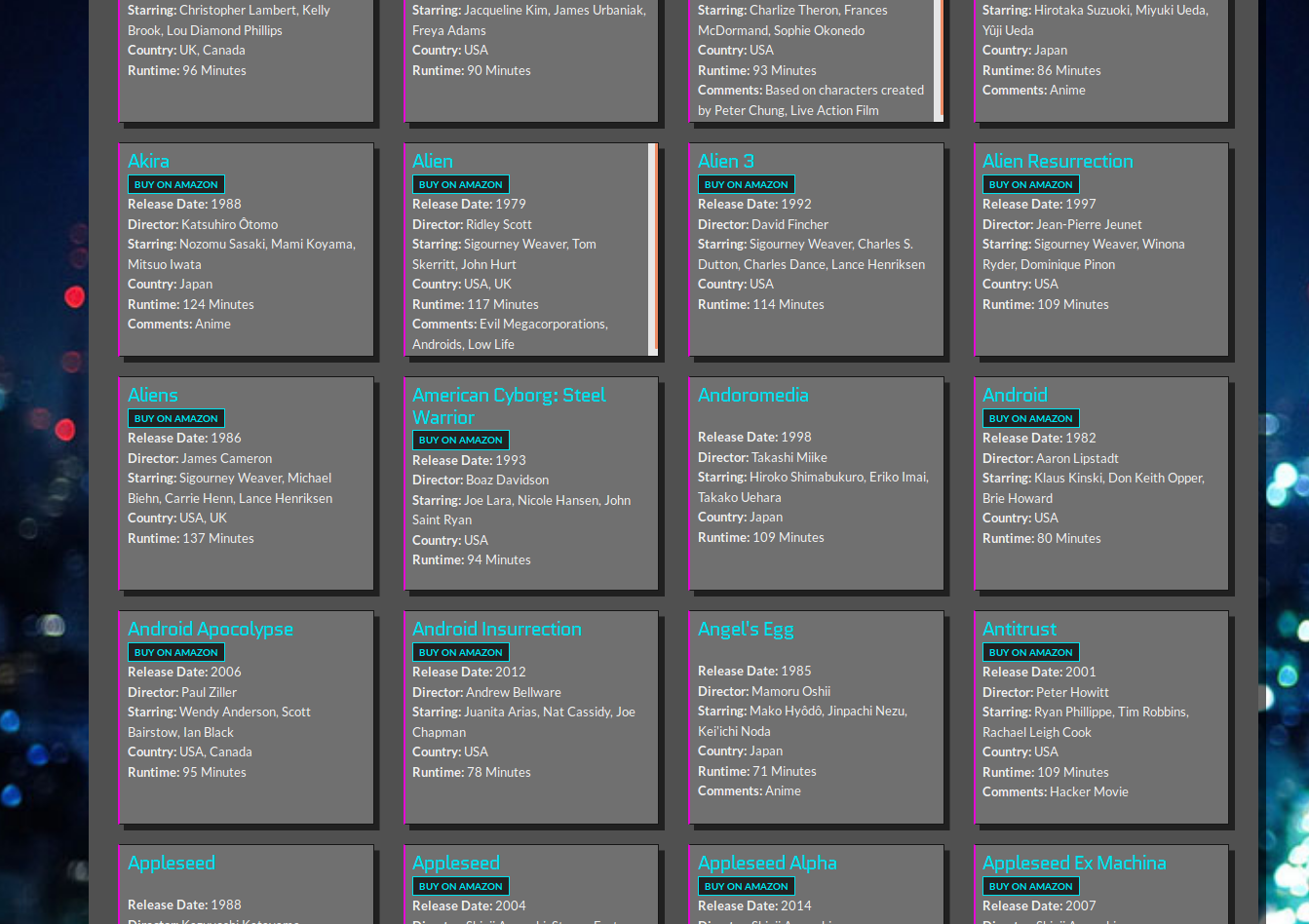Open the Appleseed 2004 title link

pos(456,863)
